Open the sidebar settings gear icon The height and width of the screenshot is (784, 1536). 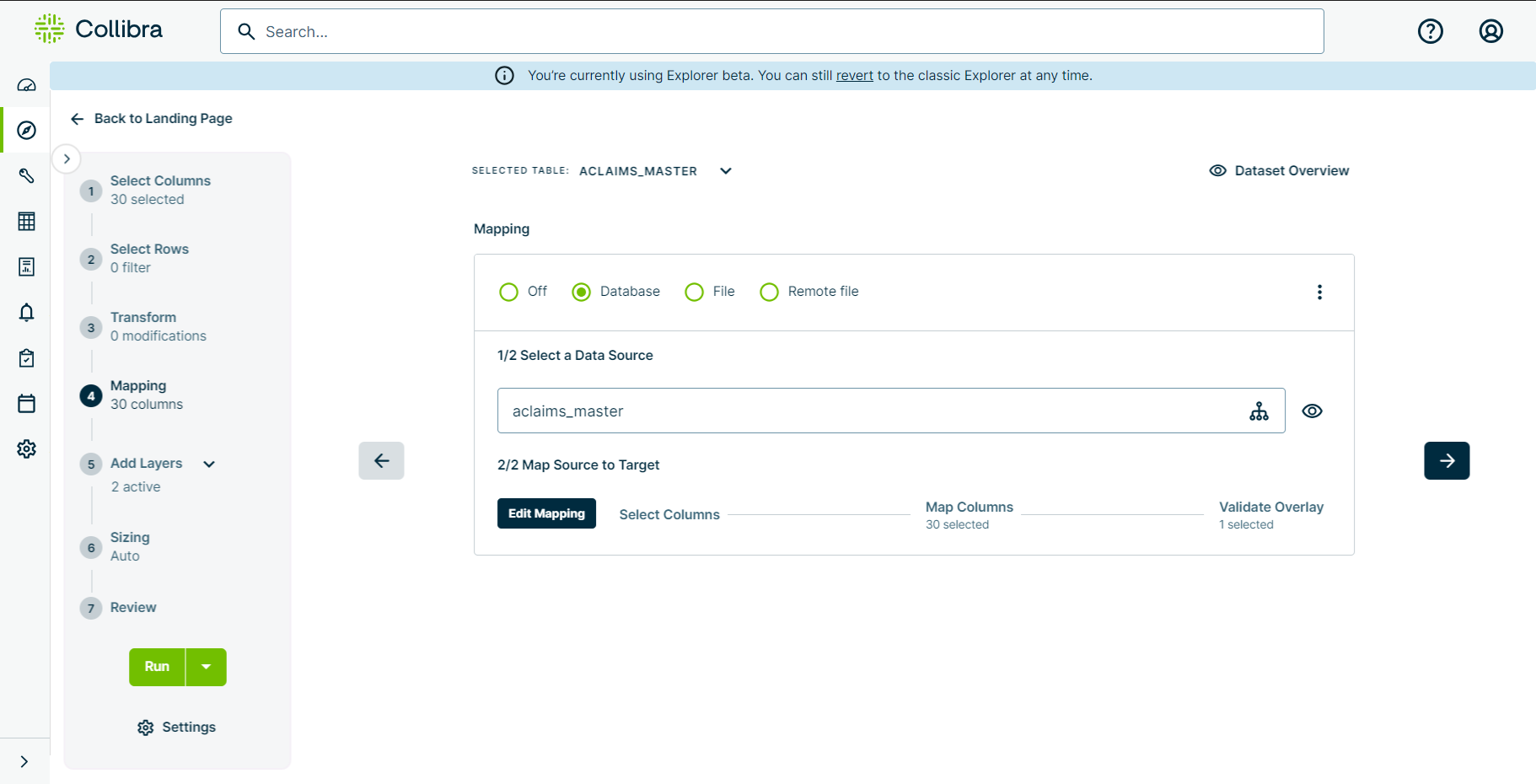[26, 449]
